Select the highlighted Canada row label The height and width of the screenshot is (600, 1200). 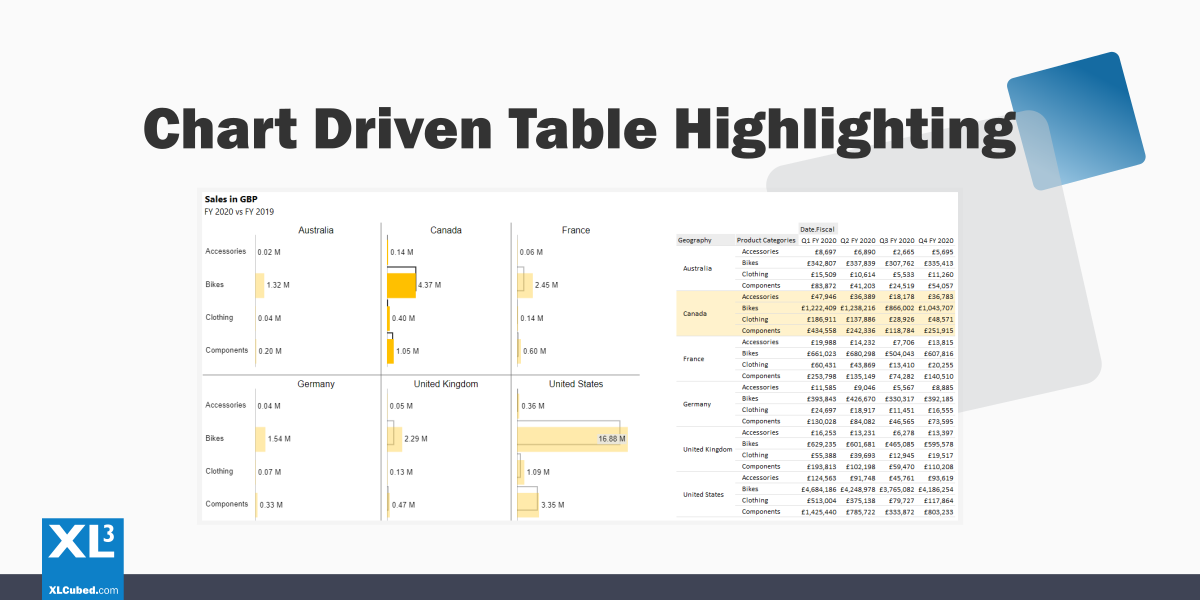(x=695, y=314)
